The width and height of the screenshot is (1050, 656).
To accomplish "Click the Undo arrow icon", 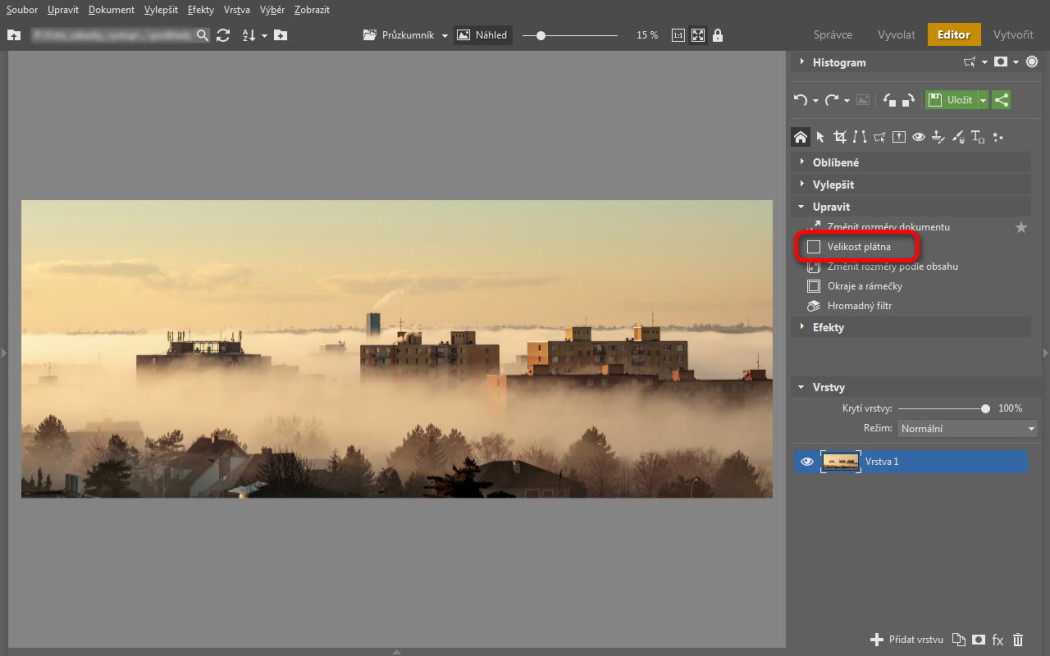I will (x=800, y=100).
